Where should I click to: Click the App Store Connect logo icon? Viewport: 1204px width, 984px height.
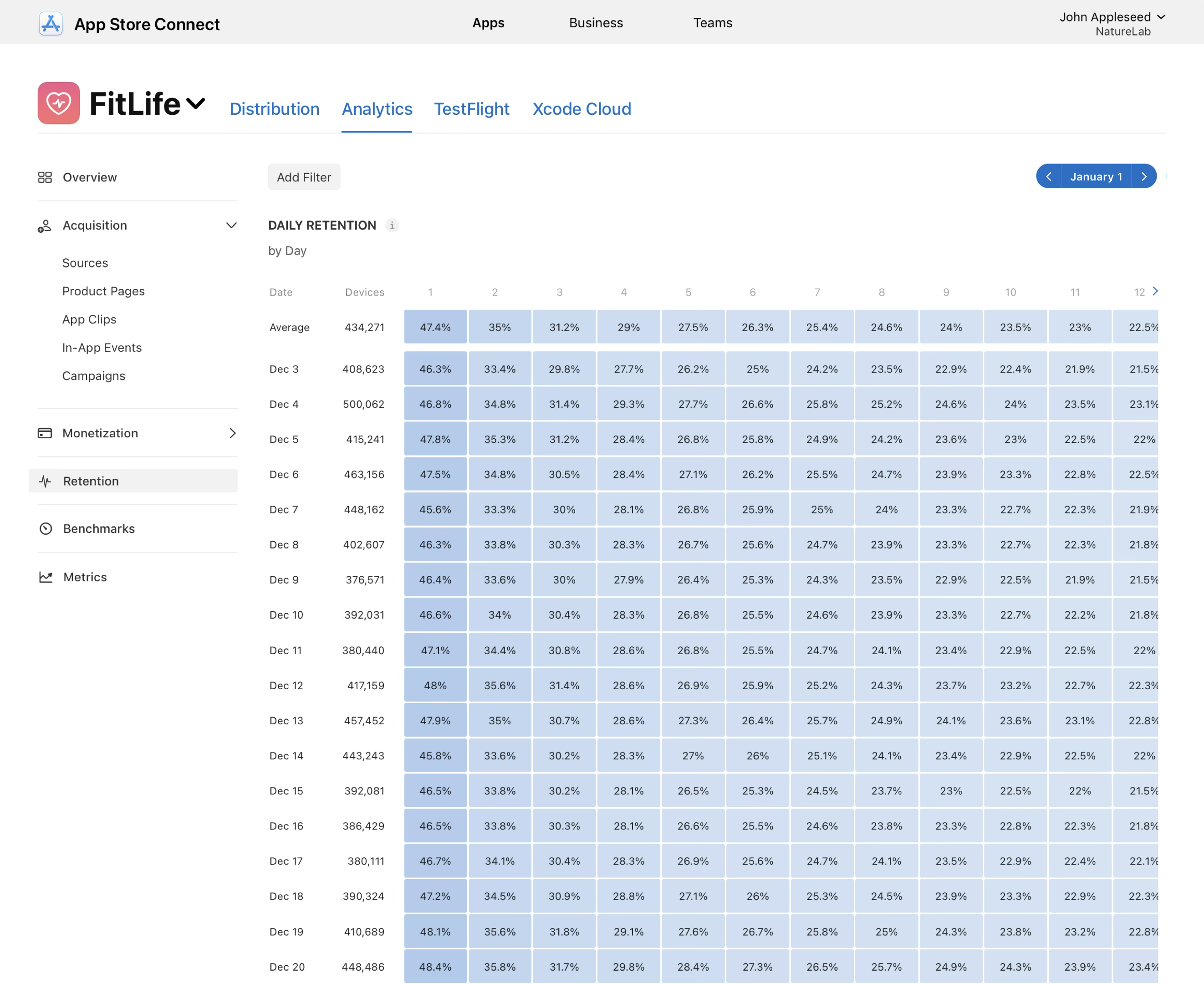click(x=51, y=24)
